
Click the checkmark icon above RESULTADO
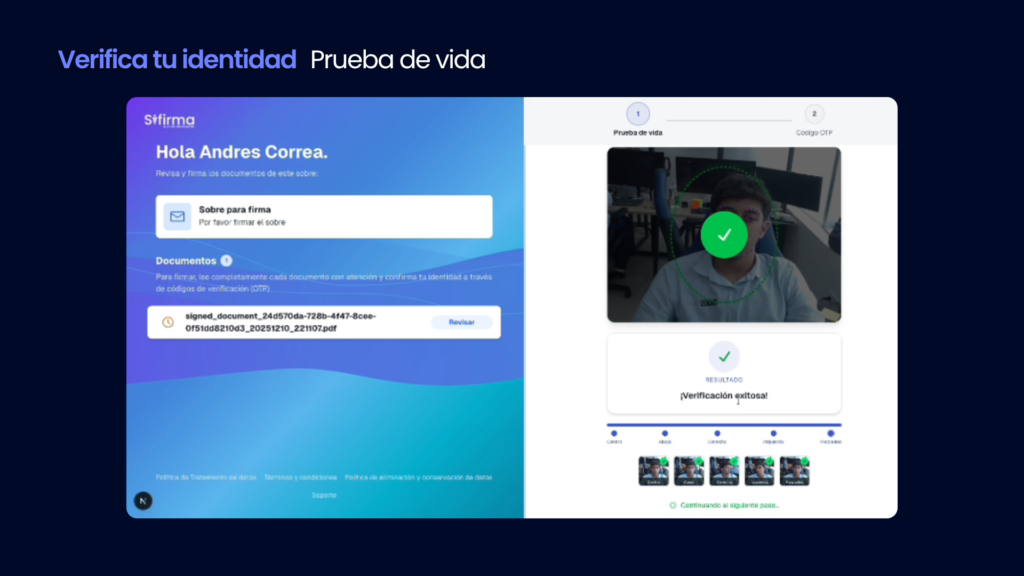[x=724, y=356]
